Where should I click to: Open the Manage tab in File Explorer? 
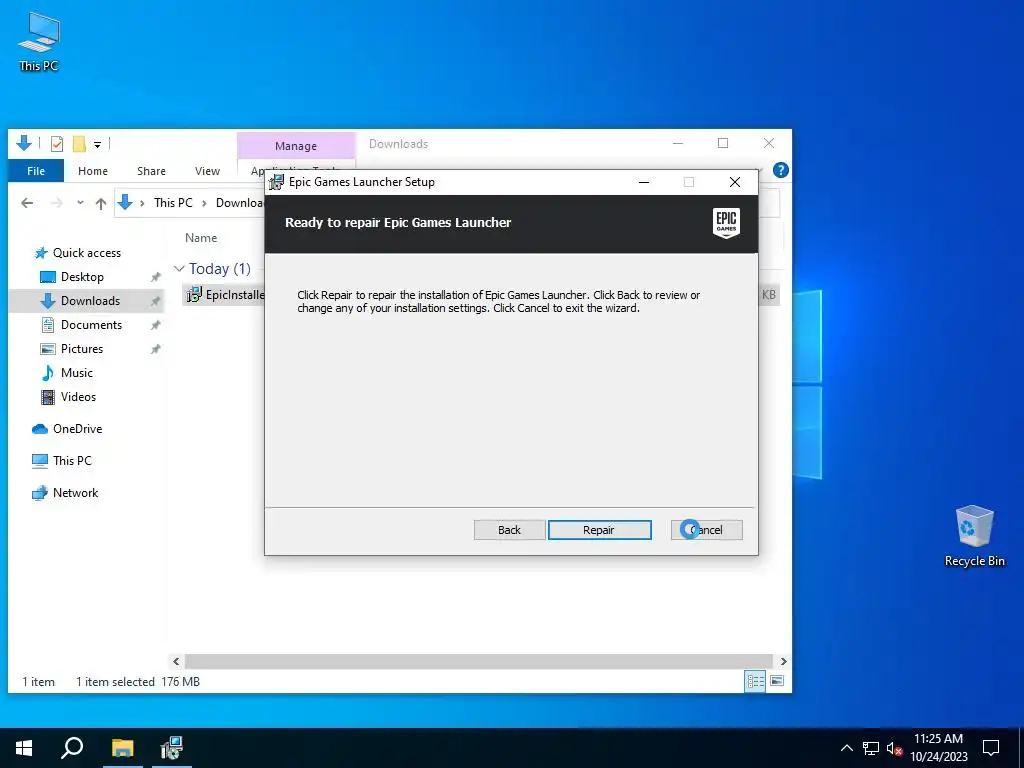click(296, 146)
